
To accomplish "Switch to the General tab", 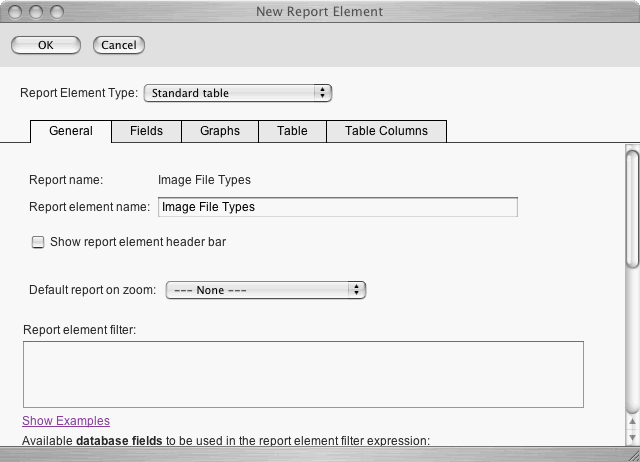I will [x=71, y=131].
